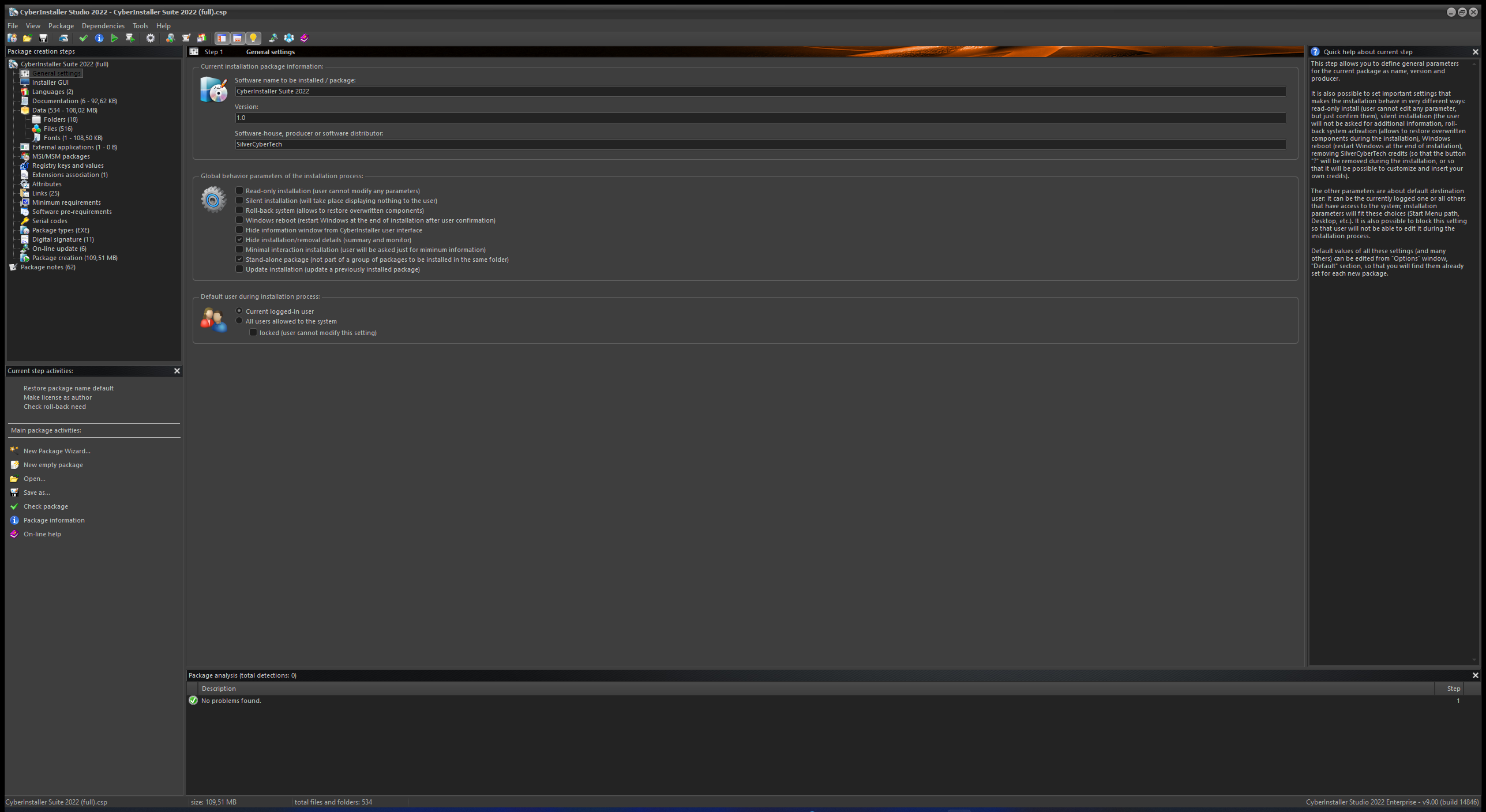Select Registry keys and values step

click(68, 166)
